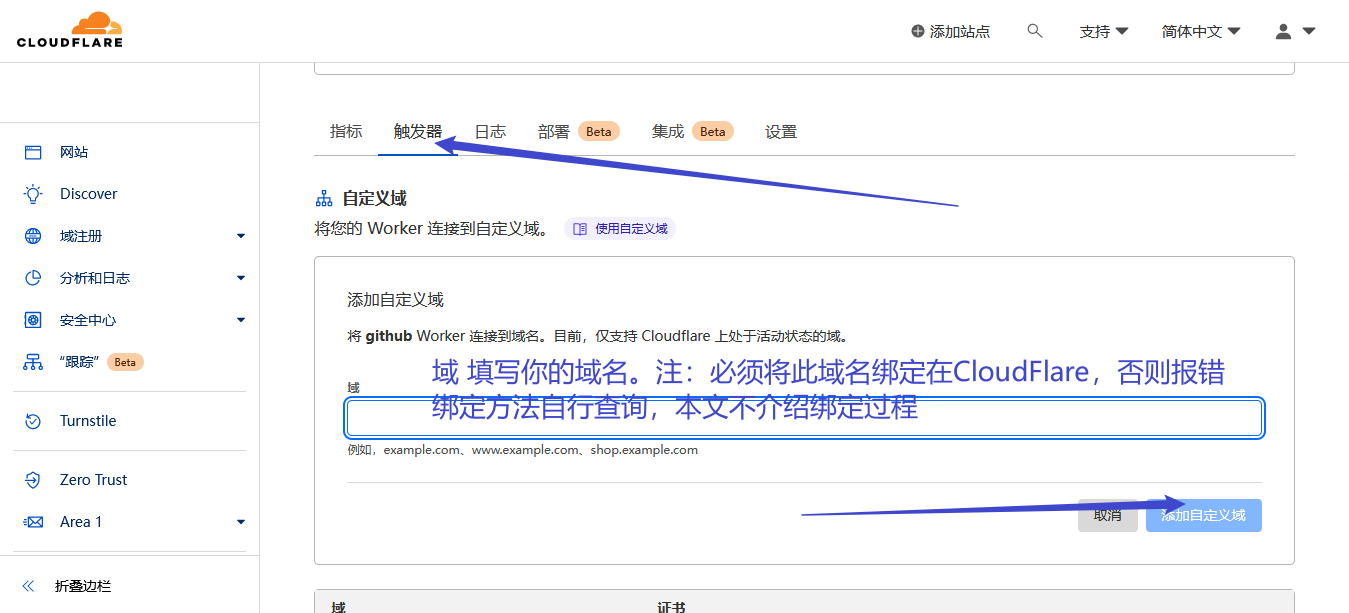The image size is (1349, 613).
Task: Open the Discover section icon
Action: (34, 193)
